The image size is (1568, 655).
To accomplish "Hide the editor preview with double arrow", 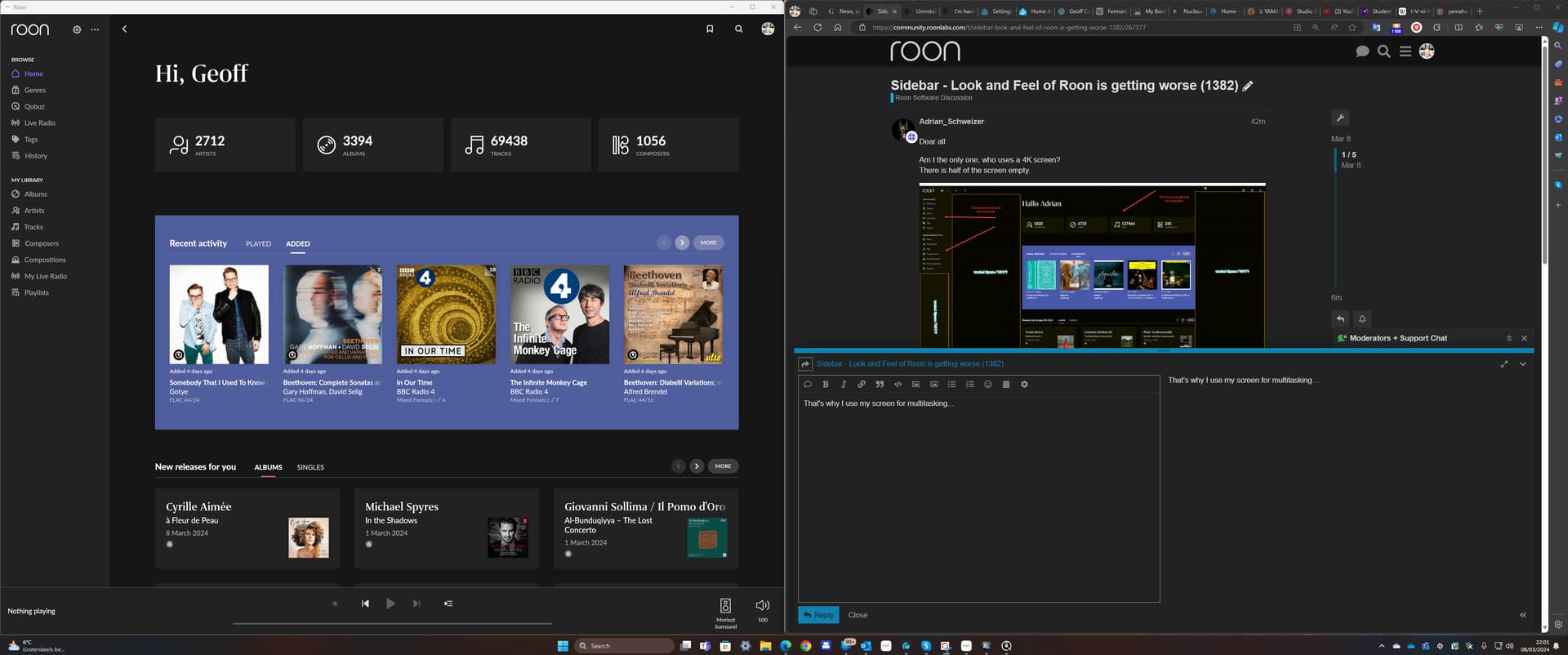I will 1523,615.
